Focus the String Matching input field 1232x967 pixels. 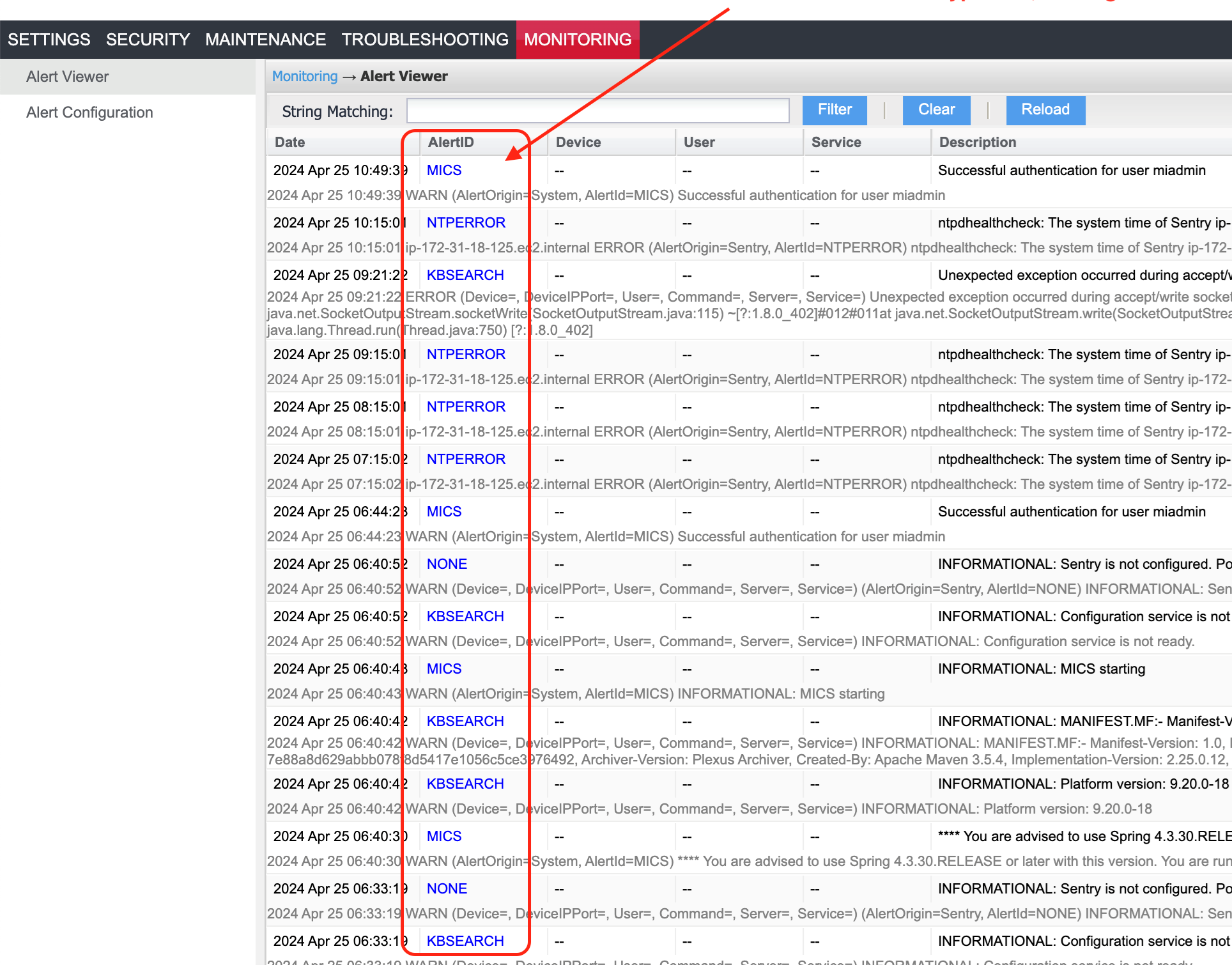[597, 111]
